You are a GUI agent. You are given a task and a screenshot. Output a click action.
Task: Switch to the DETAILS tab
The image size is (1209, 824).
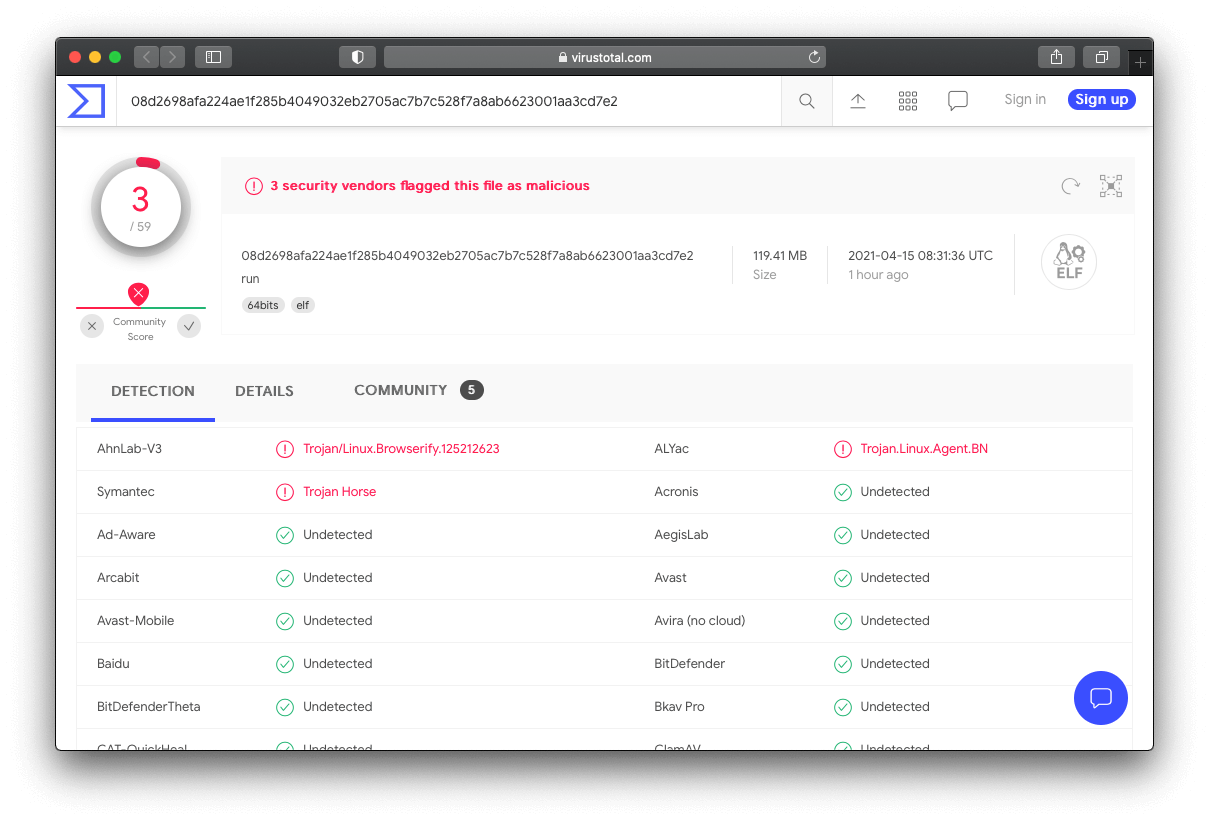tap(264, 391)
